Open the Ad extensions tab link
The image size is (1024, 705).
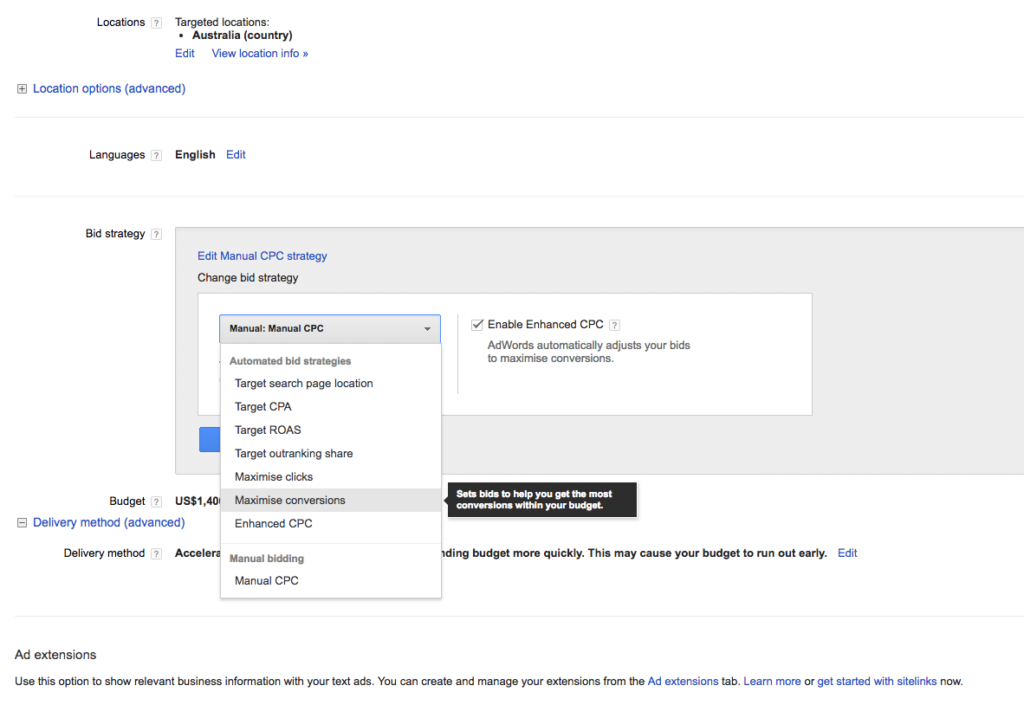[x=683, y=681]
